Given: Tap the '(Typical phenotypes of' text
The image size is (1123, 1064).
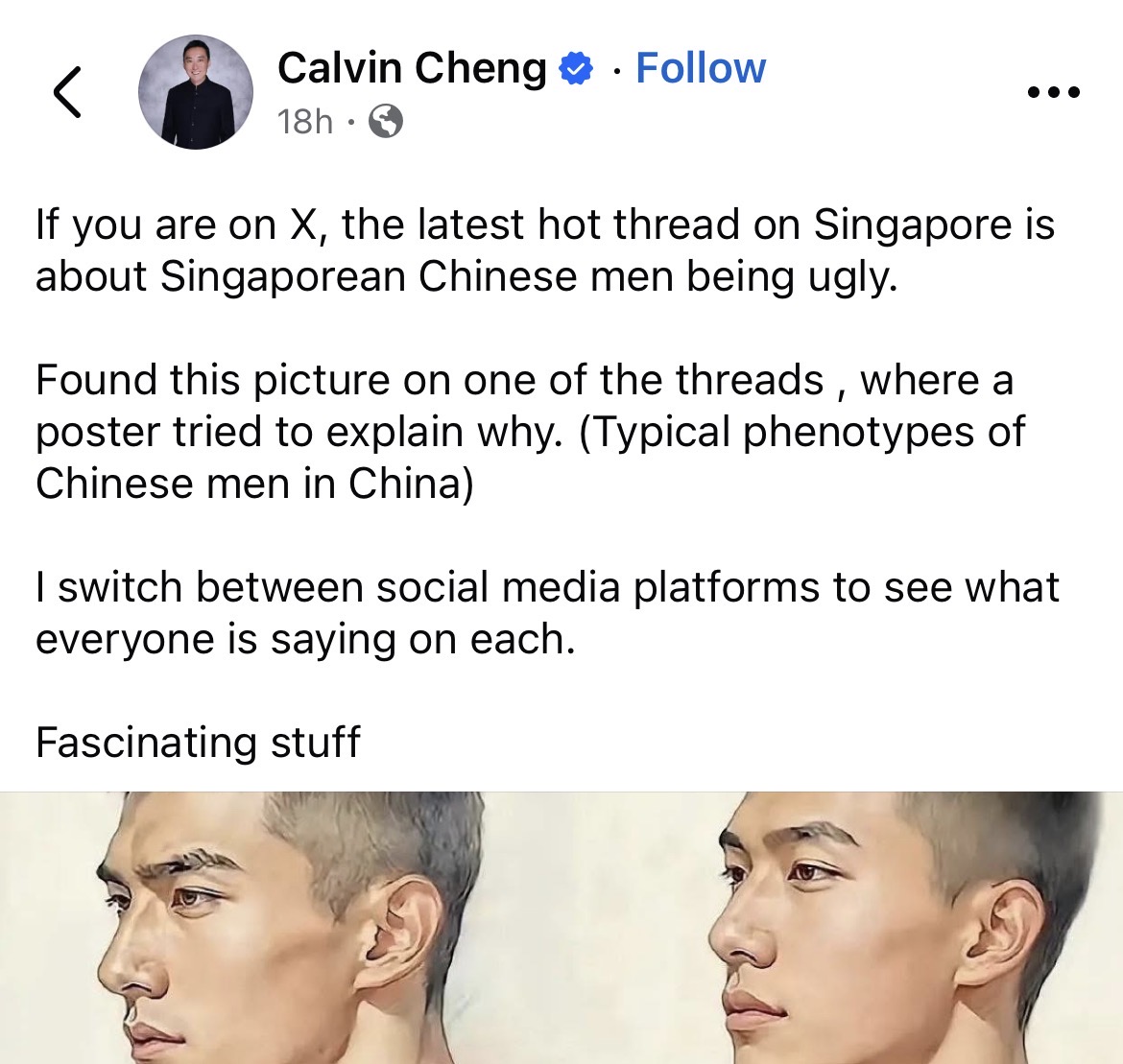Looking at the screenshot, I should click(801, 432).
